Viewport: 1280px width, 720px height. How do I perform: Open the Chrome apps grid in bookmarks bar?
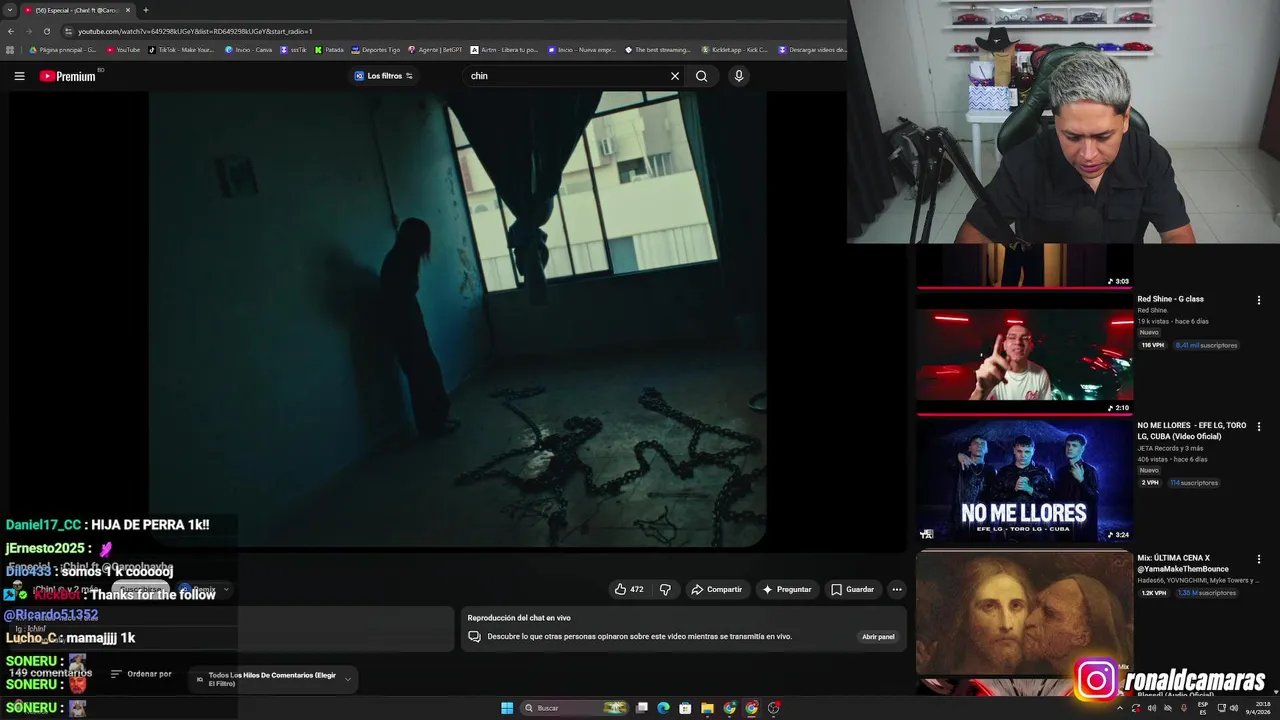(10, 50)
